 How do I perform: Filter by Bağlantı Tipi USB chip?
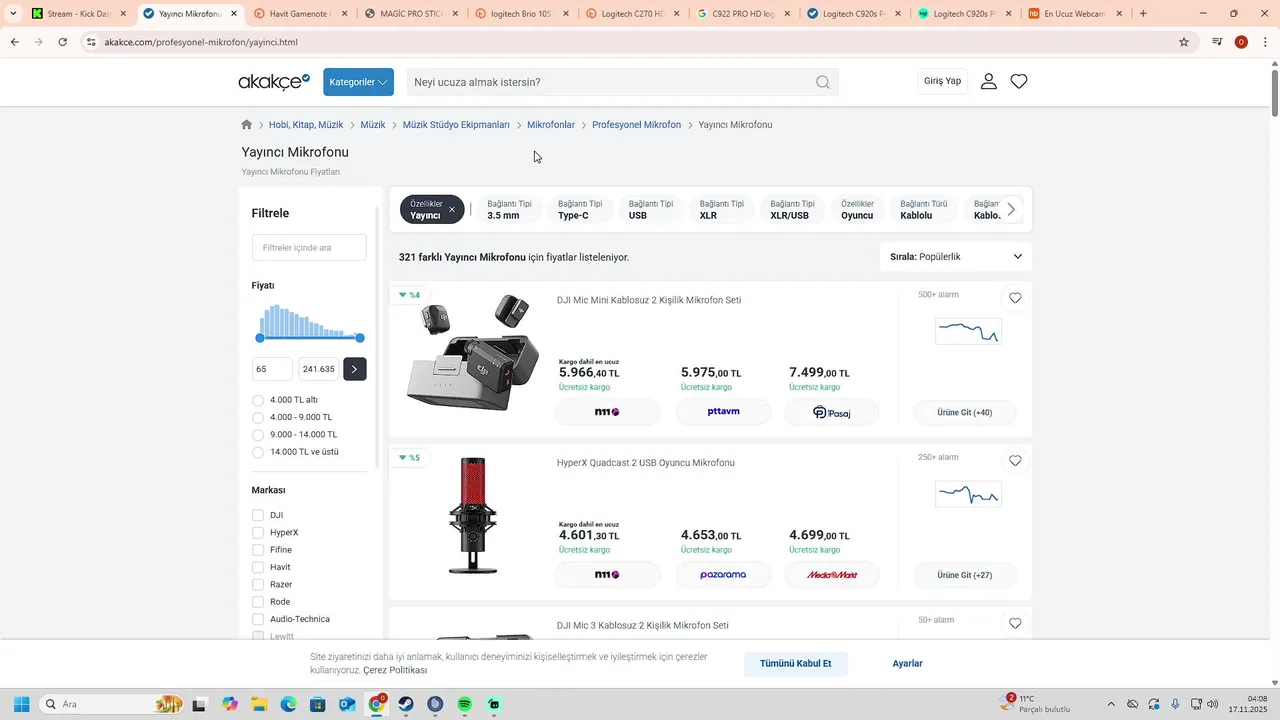tap(651, 210)
